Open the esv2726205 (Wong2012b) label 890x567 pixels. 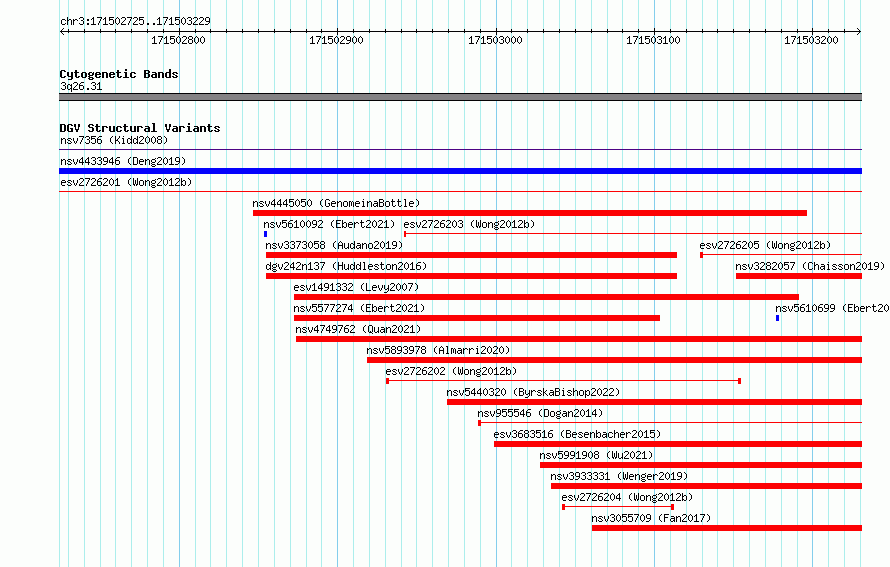(765, 245)
